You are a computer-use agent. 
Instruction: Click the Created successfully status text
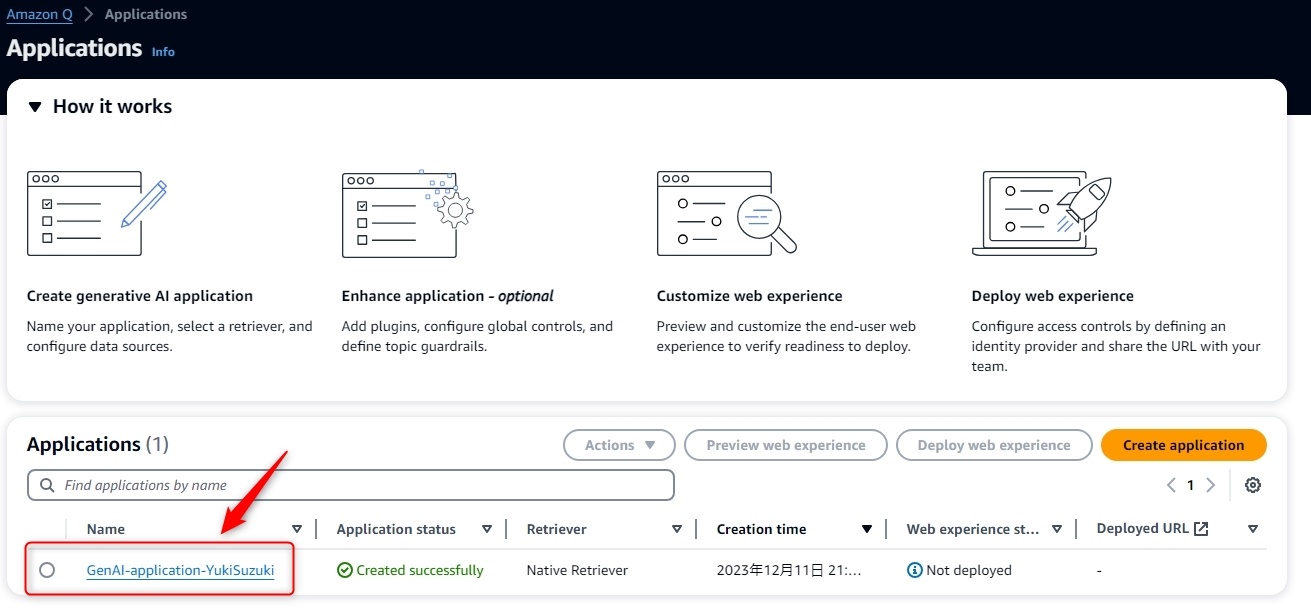[x=420, y=570]
